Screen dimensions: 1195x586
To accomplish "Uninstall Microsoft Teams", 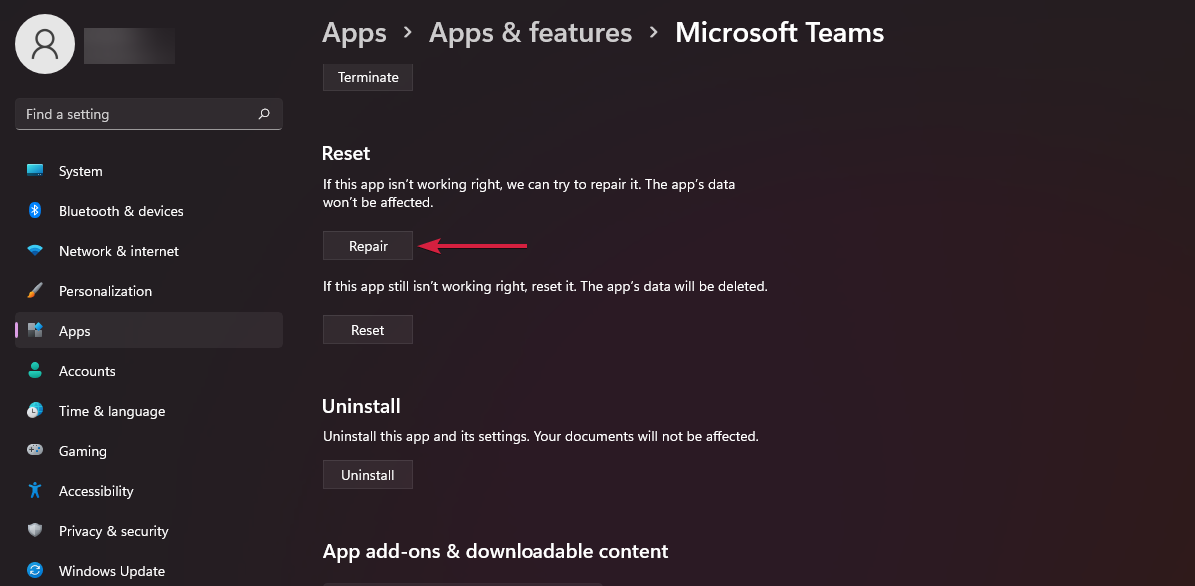I will click(x=367, y=474).
